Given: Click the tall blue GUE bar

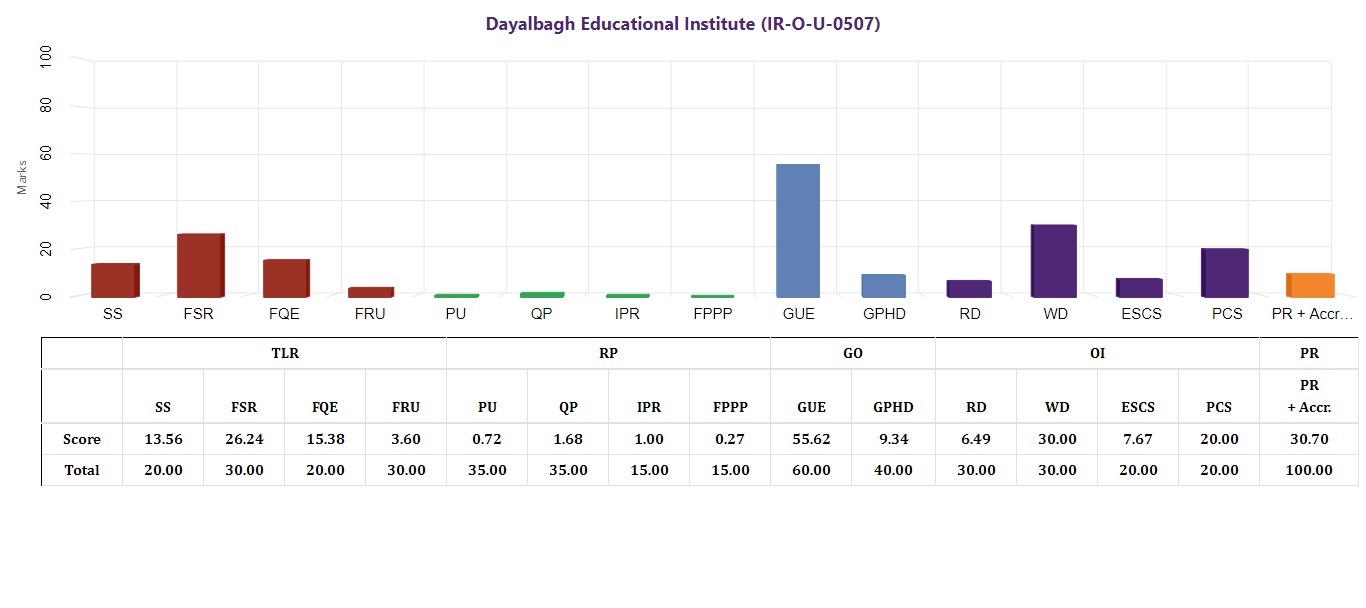Looking at the screenshot, I should (798, 230).
